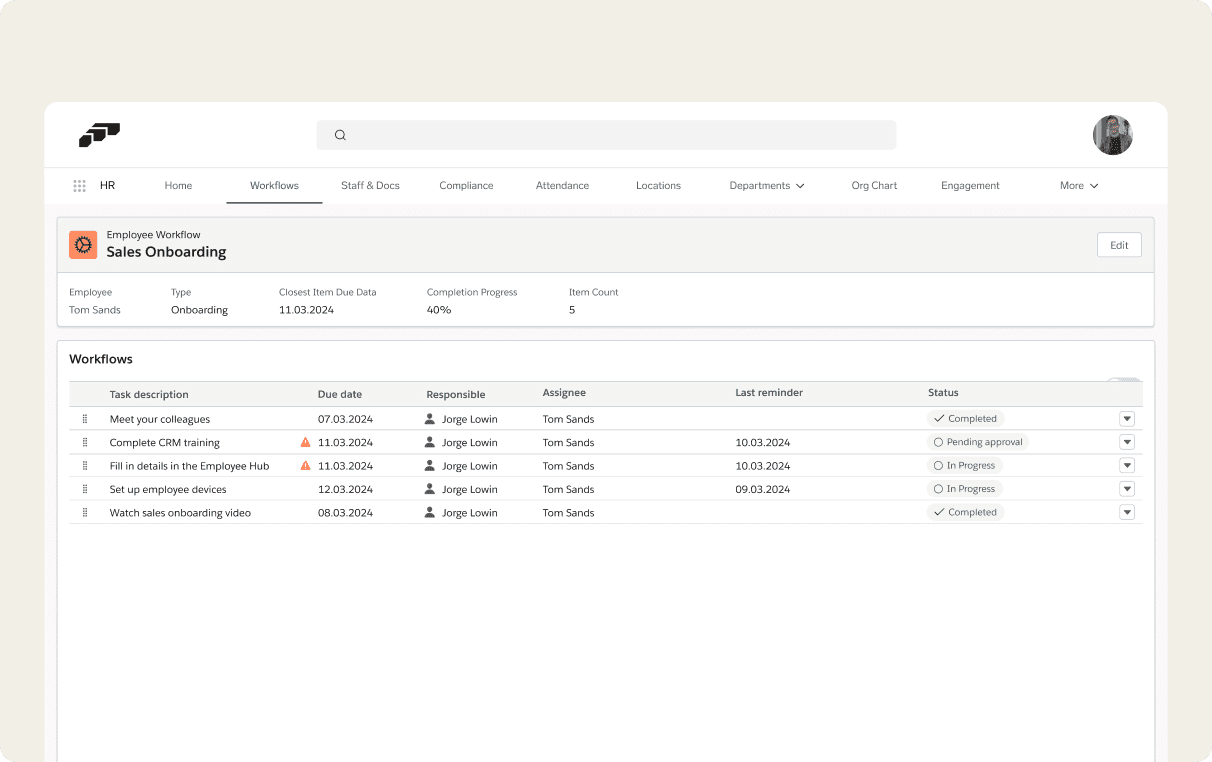This screenshot has width=1212, height=762.
Task: Click In Progress status for Set up employee devices
Action: tap(965, 488)
